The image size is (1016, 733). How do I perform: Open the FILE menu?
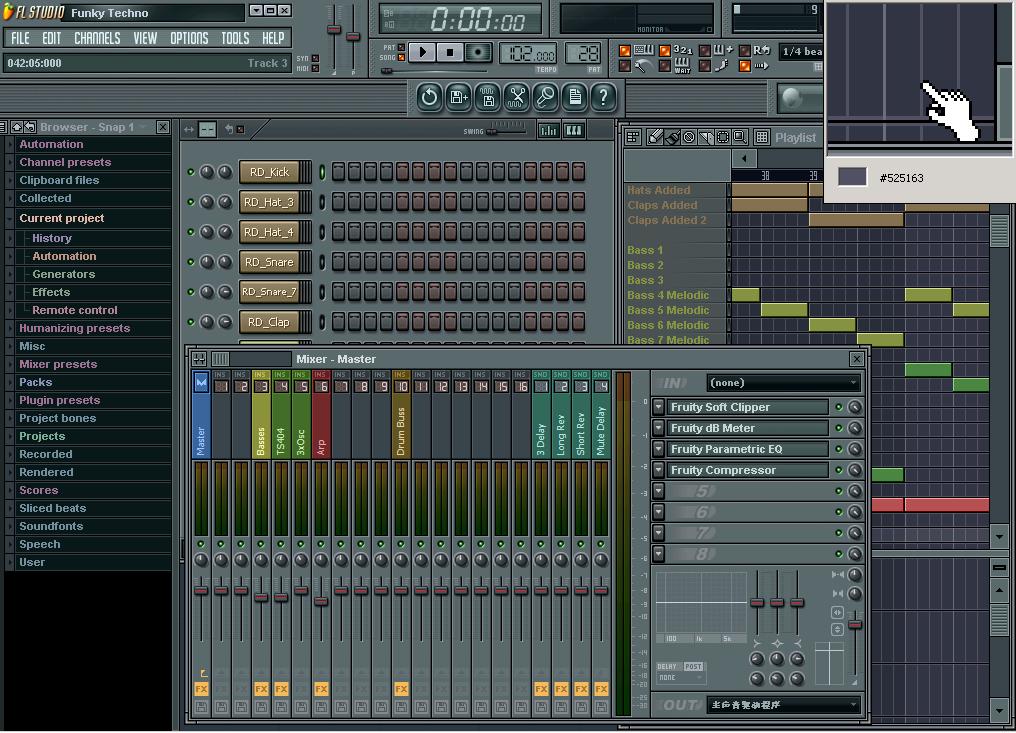pos(20,38)
